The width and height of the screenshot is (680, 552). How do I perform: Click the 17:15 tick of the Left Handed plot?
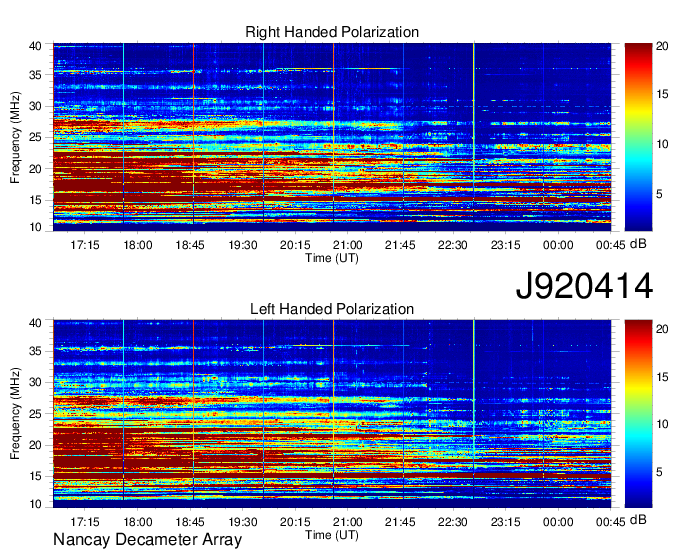point(85,522)
